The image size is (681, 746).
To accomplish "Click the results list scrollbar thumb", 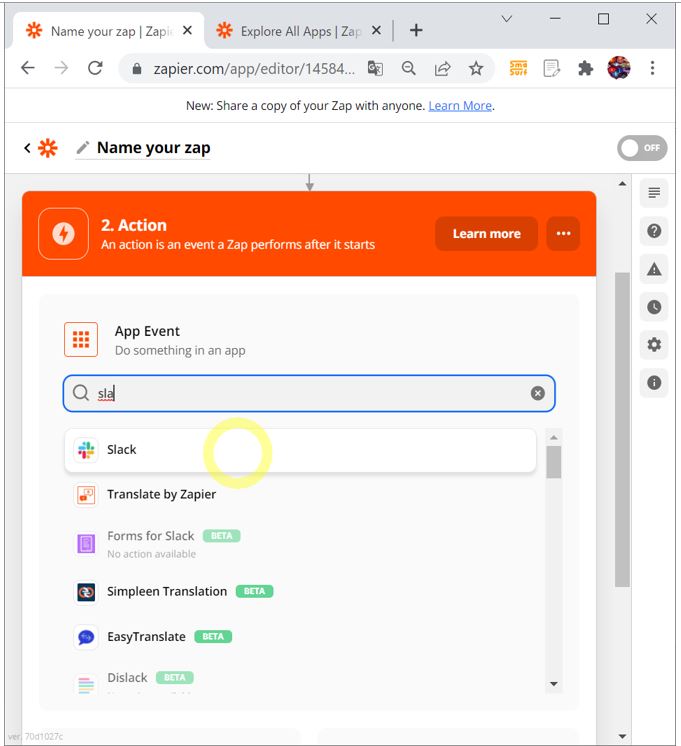I will pos(553,462).
